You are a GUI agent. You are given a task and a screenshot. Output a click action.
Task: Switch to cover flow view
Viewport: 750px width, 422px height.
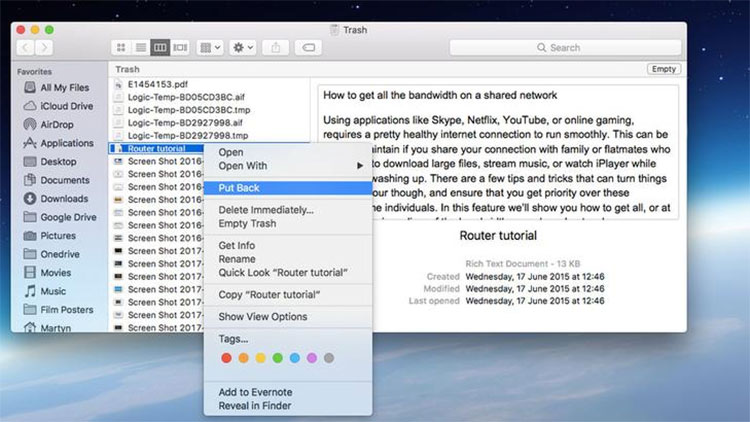click(180, 47)
